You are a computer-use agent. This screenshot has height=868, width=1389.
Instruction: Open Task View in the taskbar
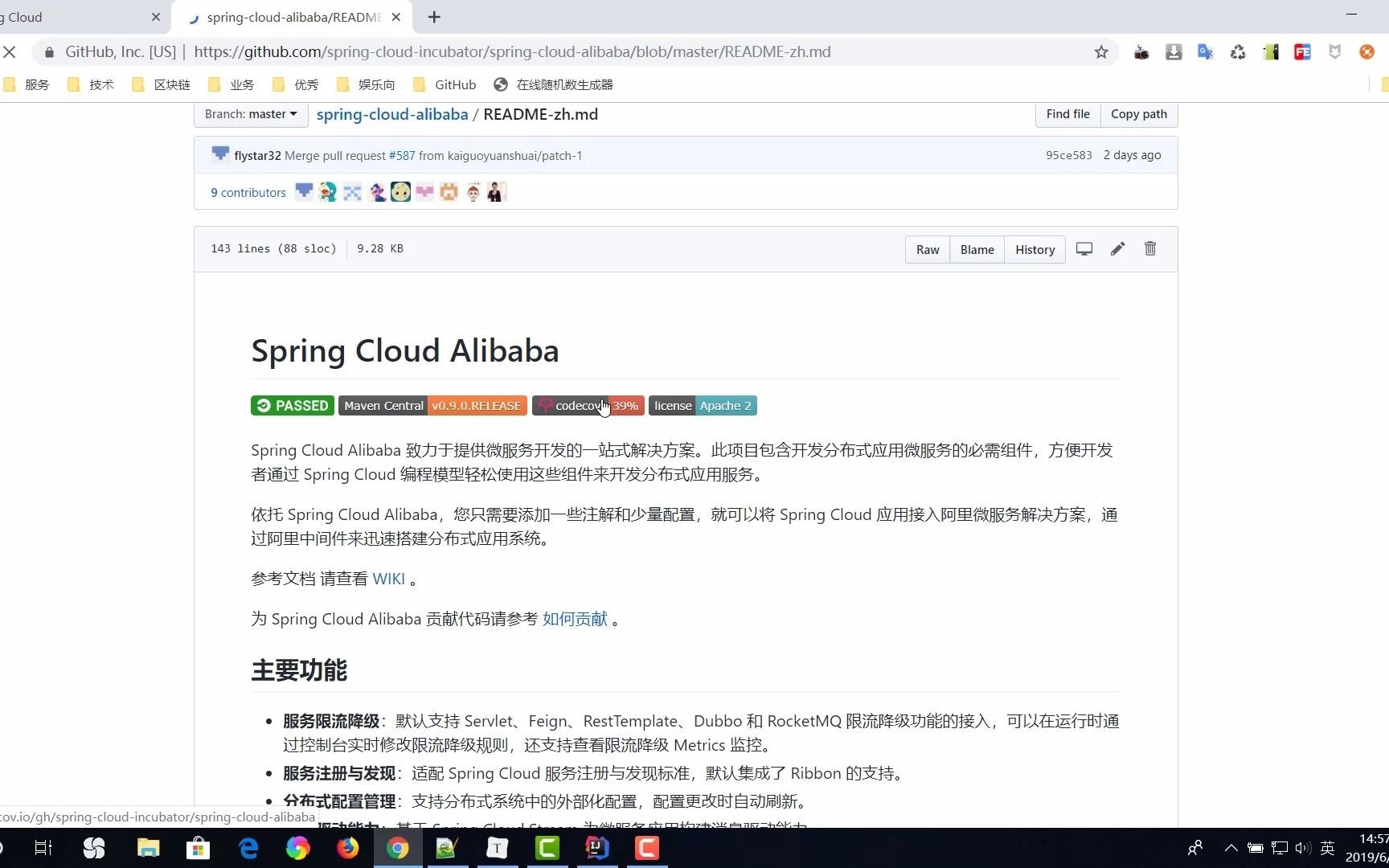pyautogui.click(x=43, y=848)
